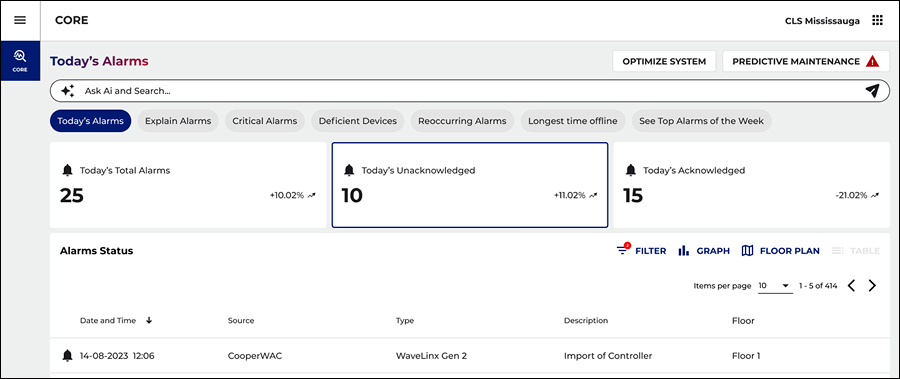The width and height of the screenshot is (900, 379).
Task: Switch to Floor Plan view
Action: point(781,251)
